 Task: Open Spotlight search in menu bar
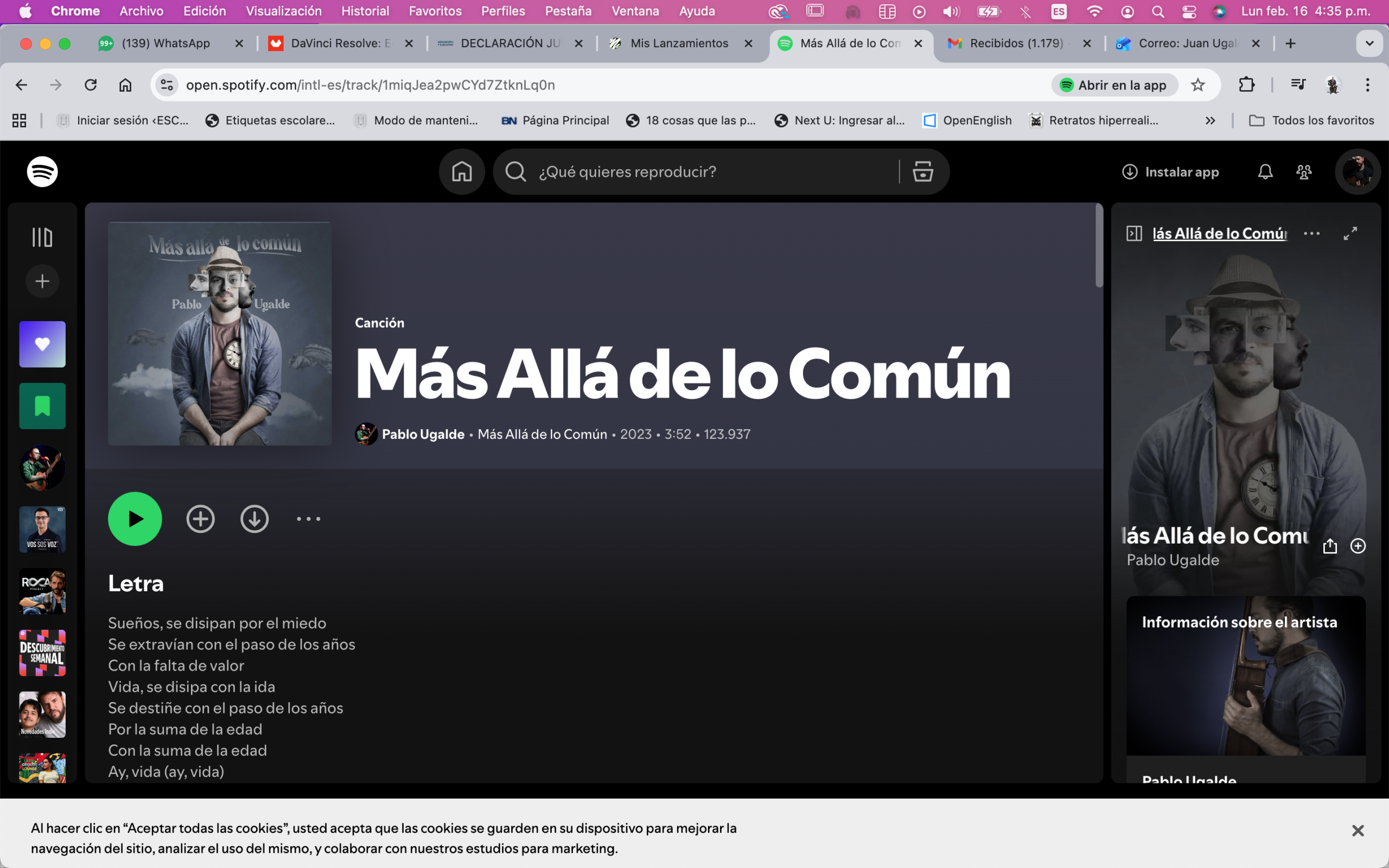tap(1158, 11)
